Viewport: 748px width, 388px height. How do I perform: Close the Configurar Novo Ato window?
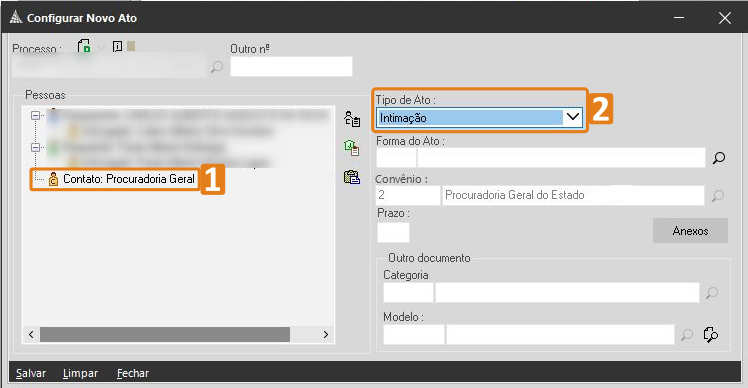725,18
